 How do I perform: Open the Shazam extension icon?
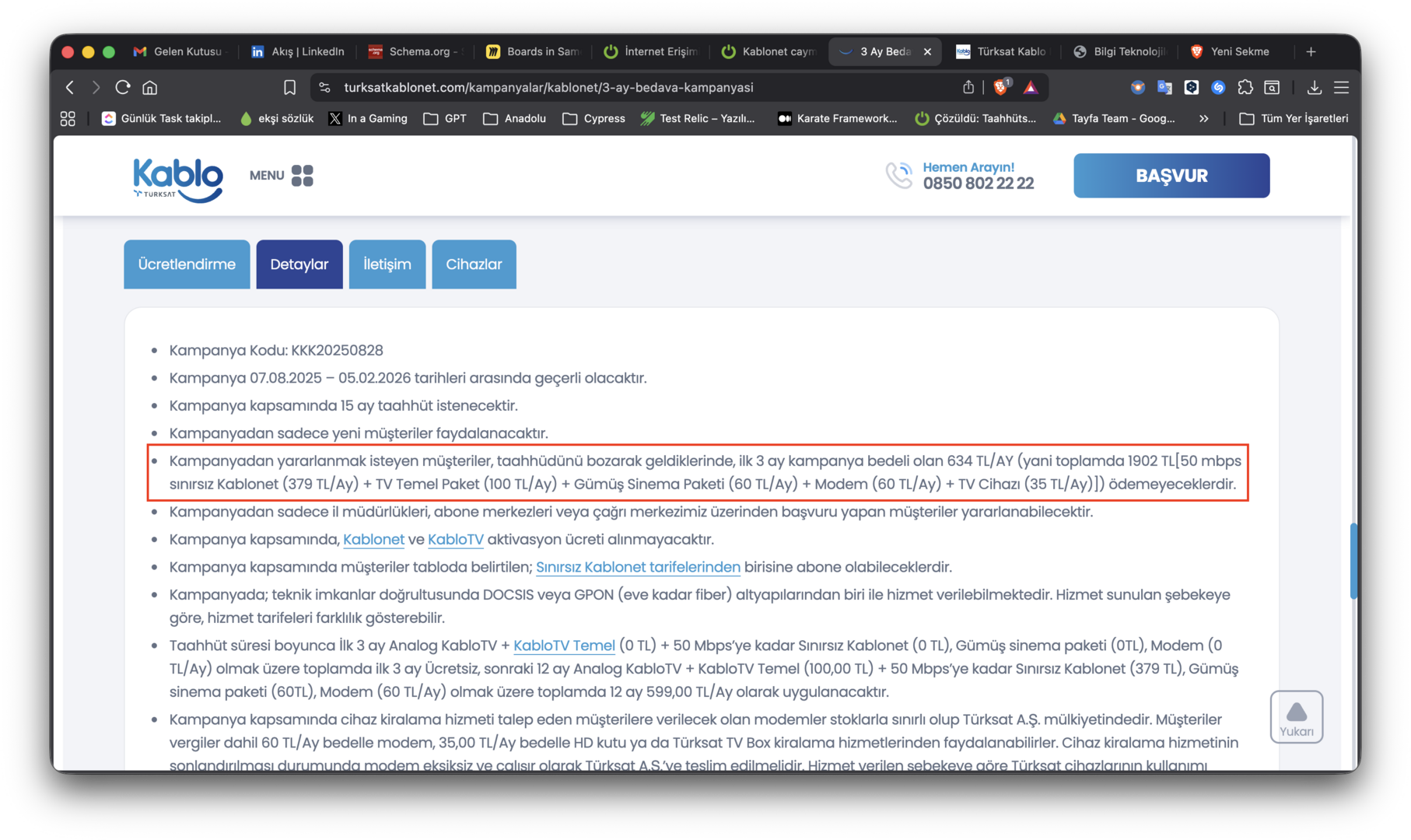1218,87
